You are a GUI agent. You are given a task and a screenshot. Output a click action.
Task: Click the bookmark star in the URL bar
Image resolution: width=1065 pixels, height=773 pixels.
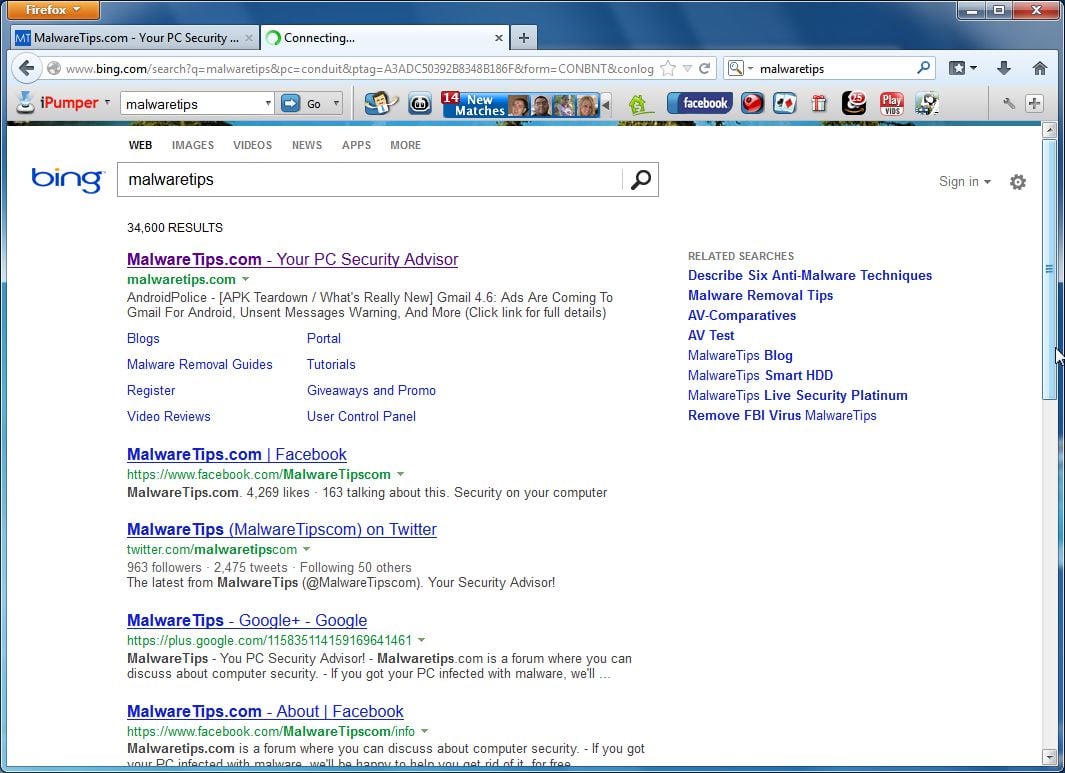pyautogui.click(x=668, y=68)
